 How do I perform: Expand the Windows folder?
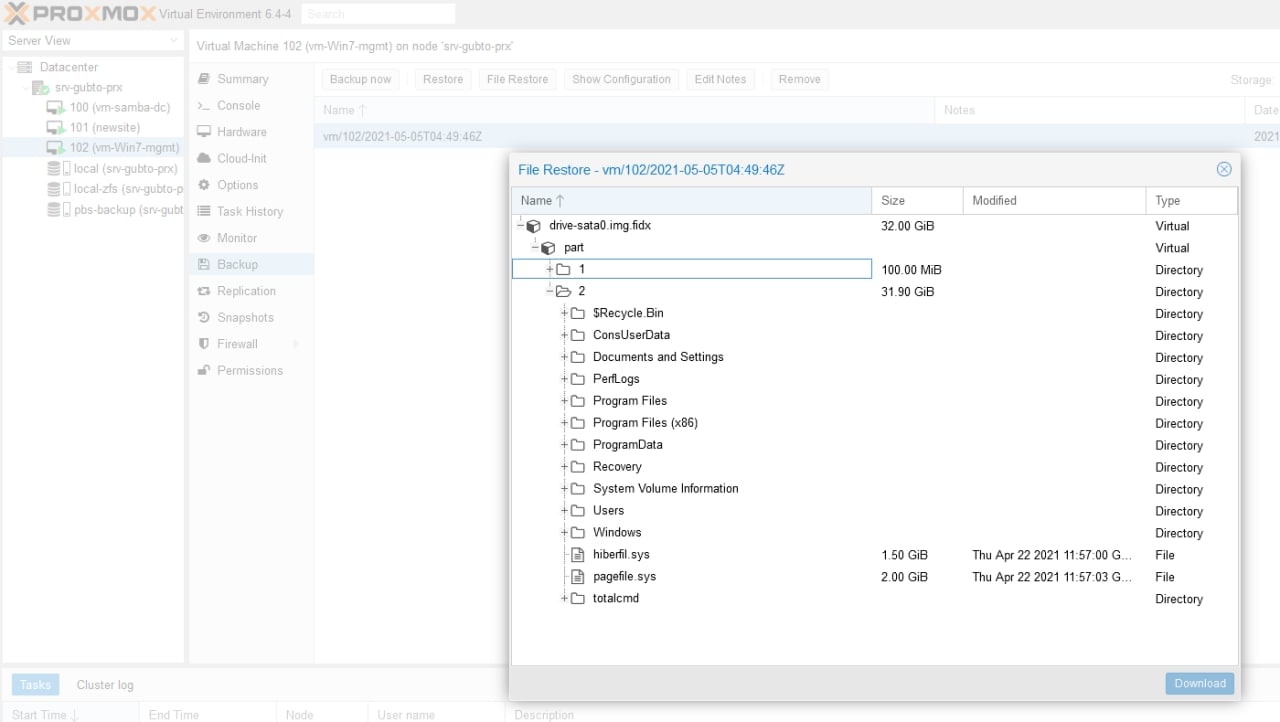[x=565, y=533]
